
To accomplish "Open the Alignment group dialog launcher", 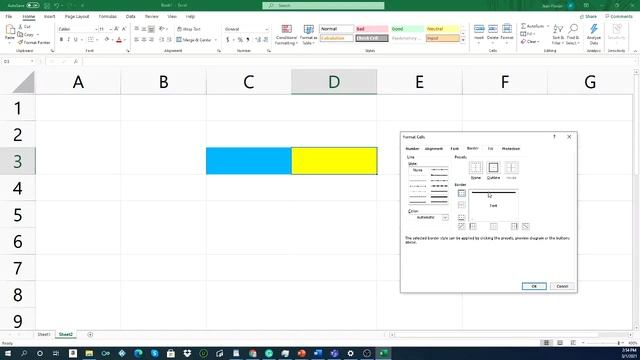I will tap(219, 51).
